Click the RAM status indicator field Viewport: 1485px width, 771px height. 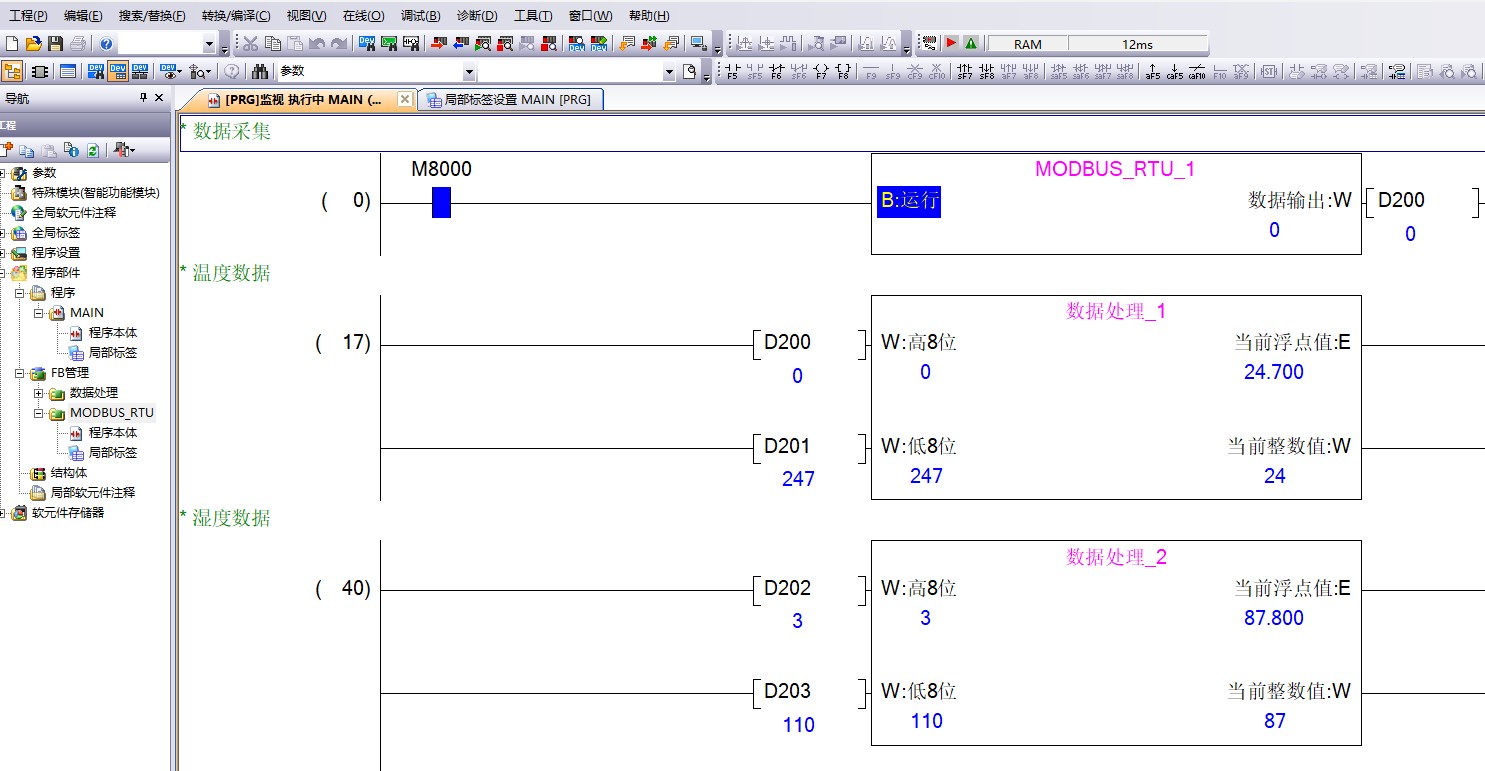pos(1027,44)
